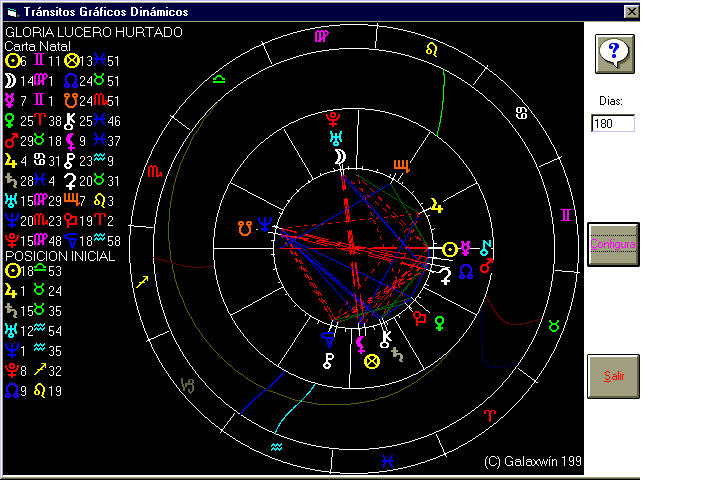Click the red Scorpio sign on the outer ring

154,172
